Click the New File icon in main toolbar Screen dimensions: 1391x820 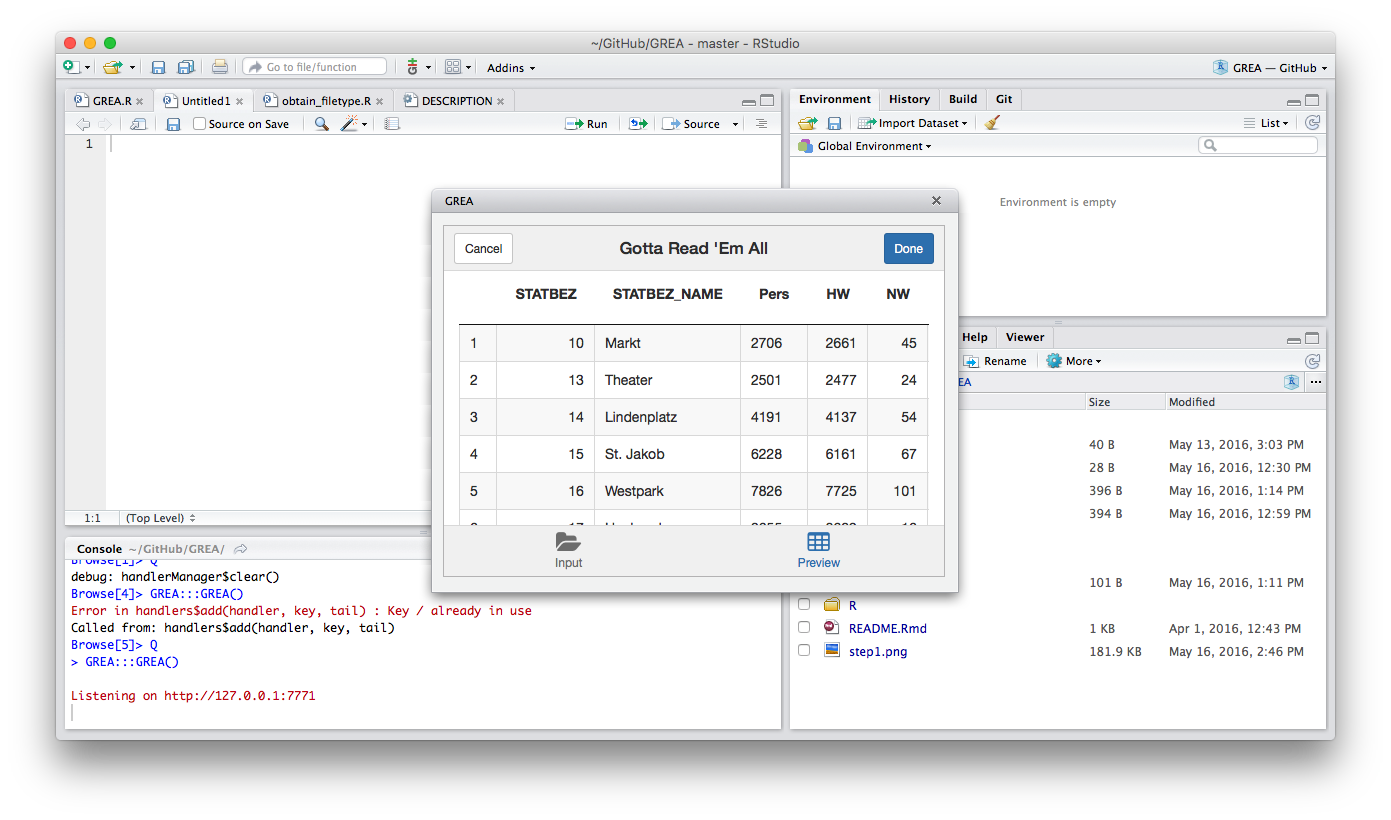(72, 67)
